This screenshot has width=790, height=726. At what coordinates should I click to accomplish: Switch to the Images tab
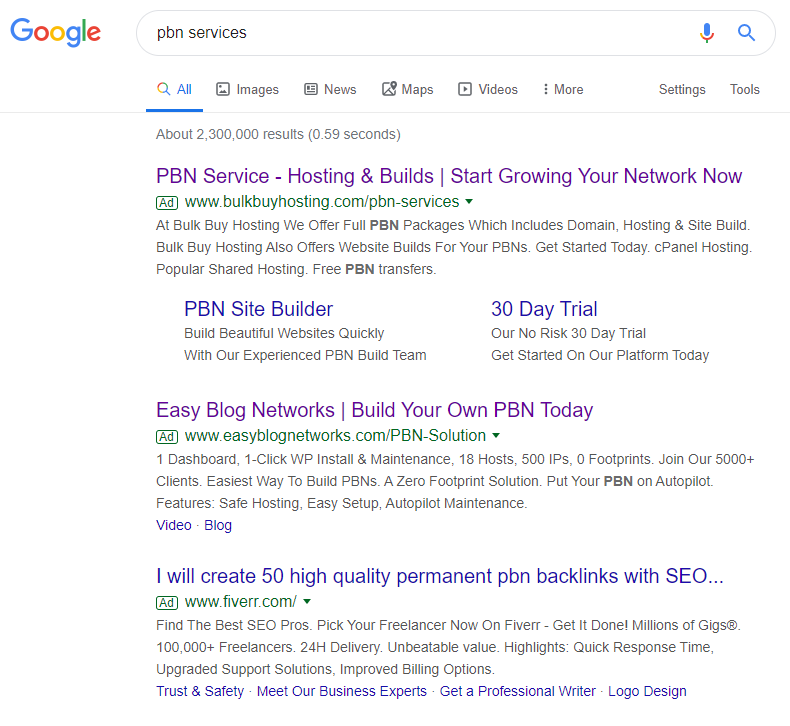(247, 89)
